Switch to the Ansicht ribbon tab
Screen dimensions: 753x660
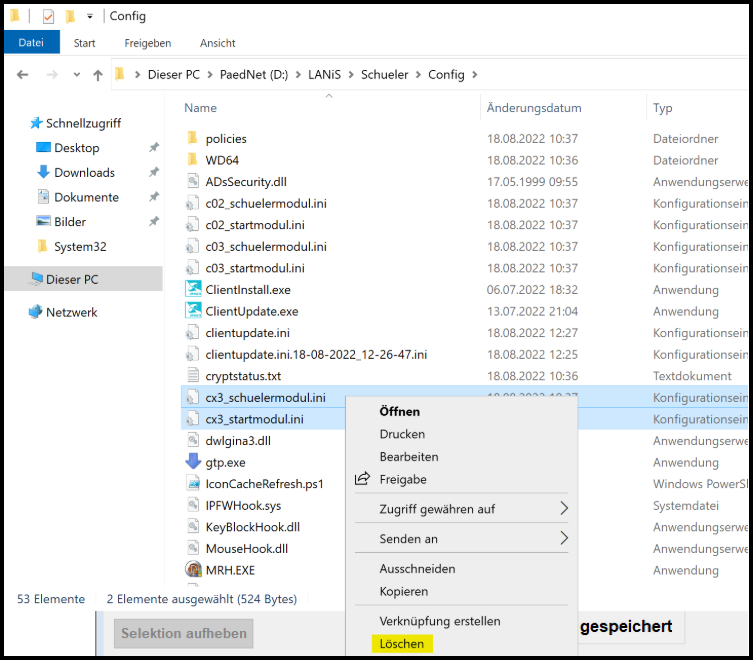(217, 43)
